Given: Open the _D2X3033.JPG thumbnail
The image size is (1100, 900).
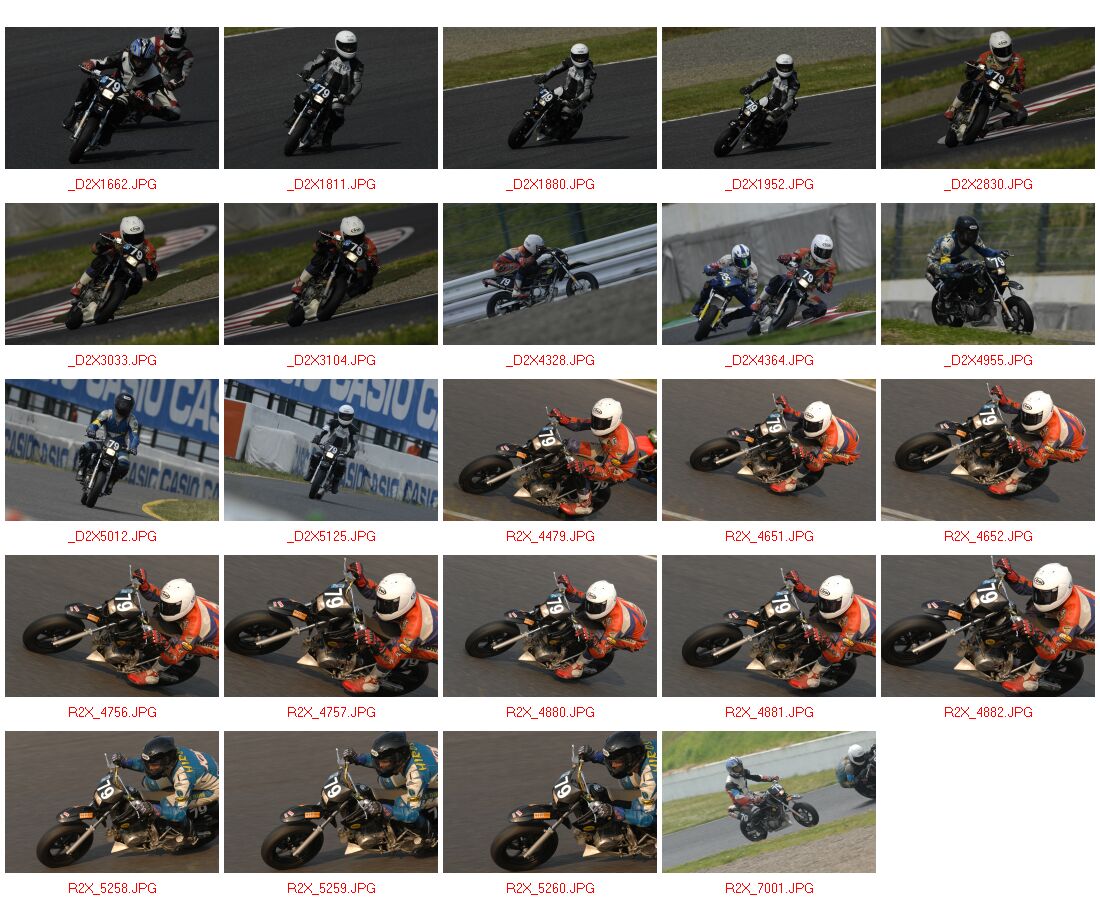Looking at the screenshot, I should 112,274.
